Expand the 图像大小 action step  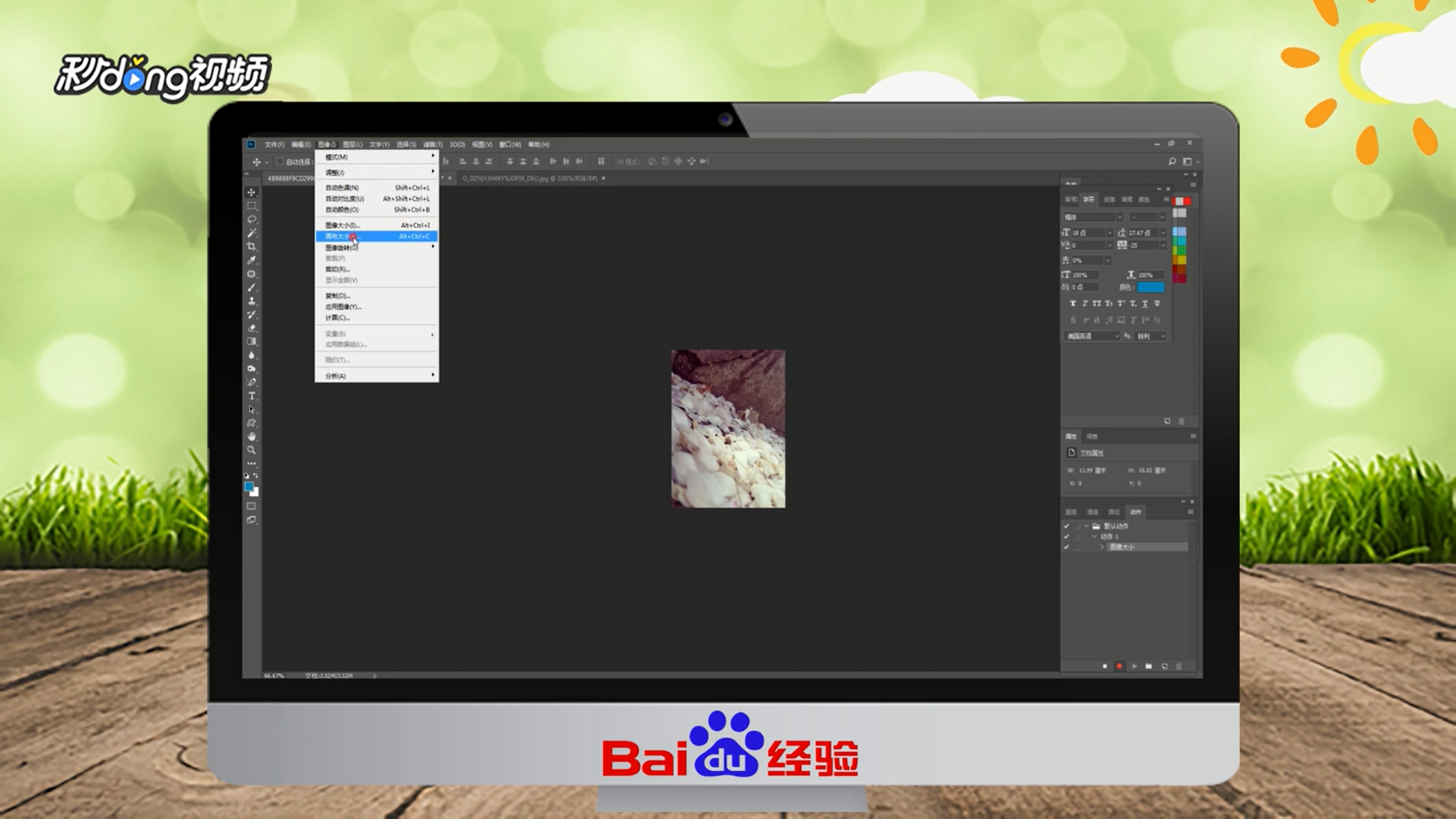click(x=1102, y=547)
